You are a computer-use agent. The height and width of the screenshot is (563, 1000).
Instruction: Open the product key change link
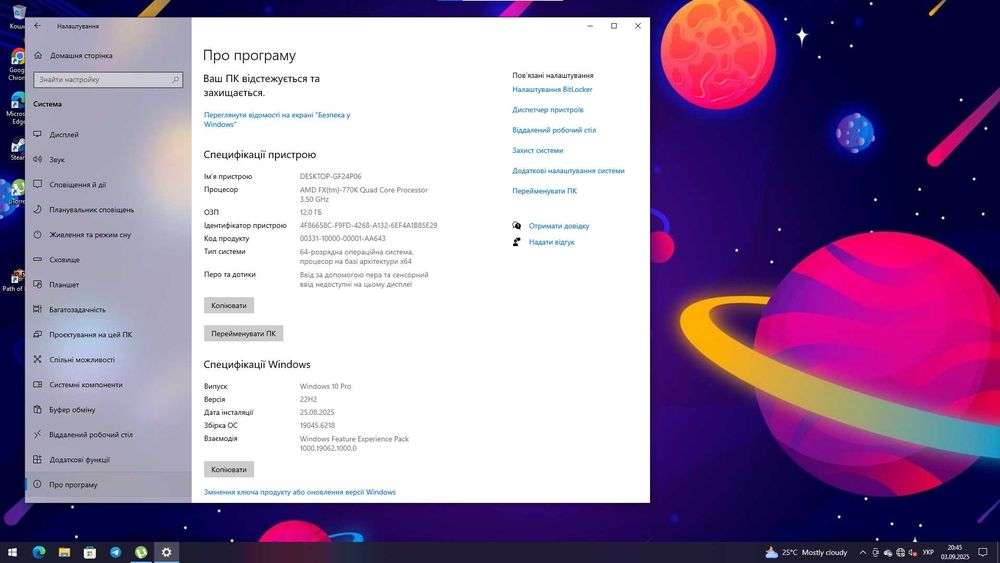tap(300, 492)
